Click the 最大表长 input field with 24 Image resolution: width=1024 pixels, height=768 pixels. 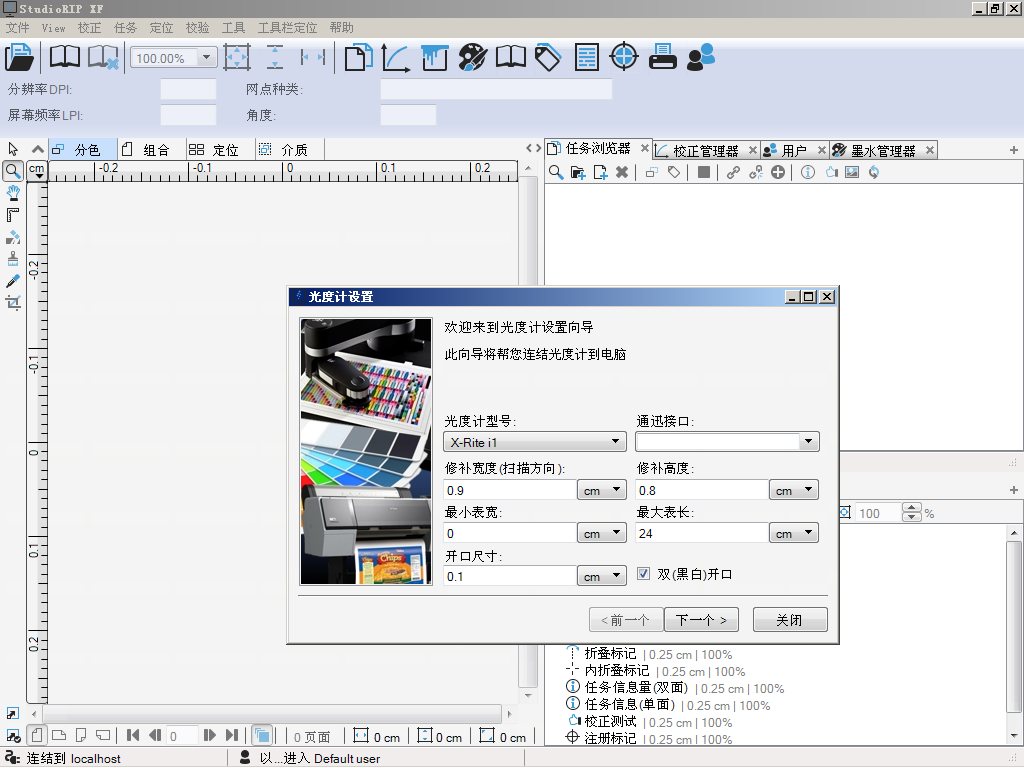701,533
